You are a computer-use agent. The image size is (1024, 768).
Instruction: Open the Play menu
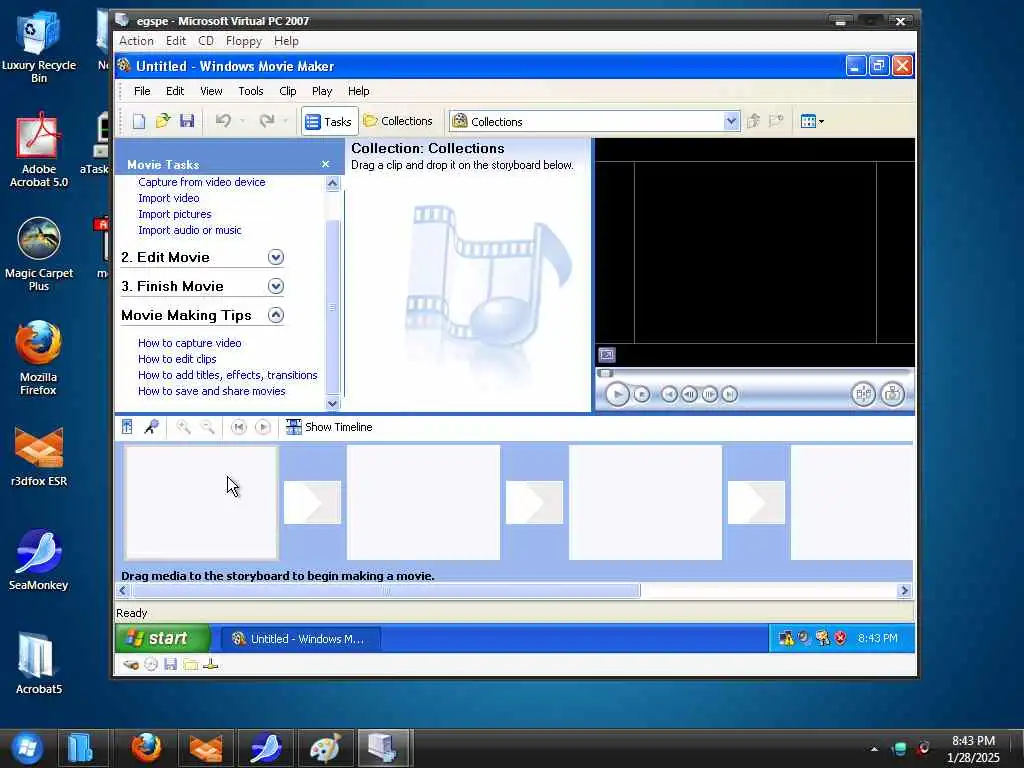[322, 91]
